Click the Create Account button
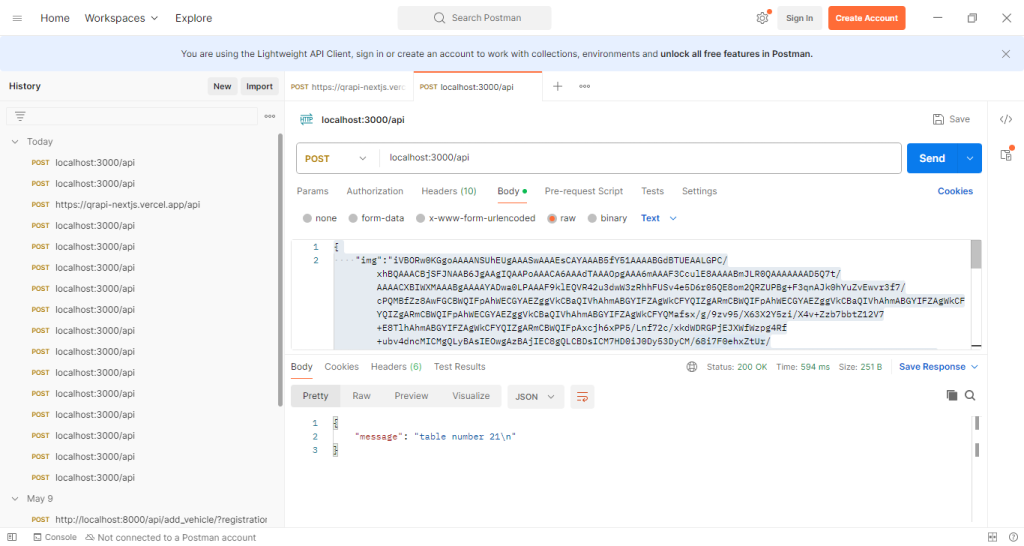This screenshot has width=1024, height=546. [867, 18]
